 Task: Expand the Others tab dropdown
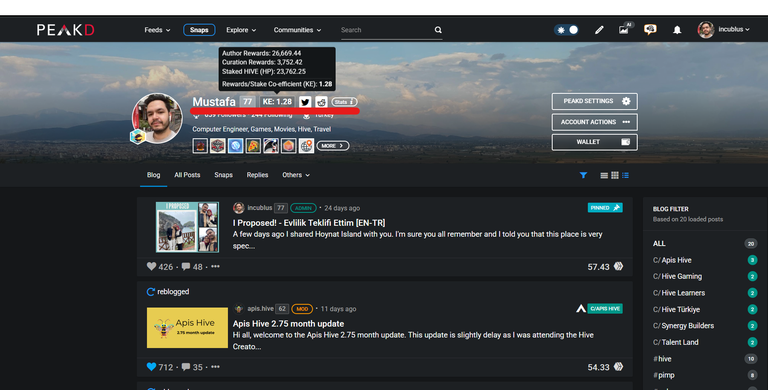point(296,175)
